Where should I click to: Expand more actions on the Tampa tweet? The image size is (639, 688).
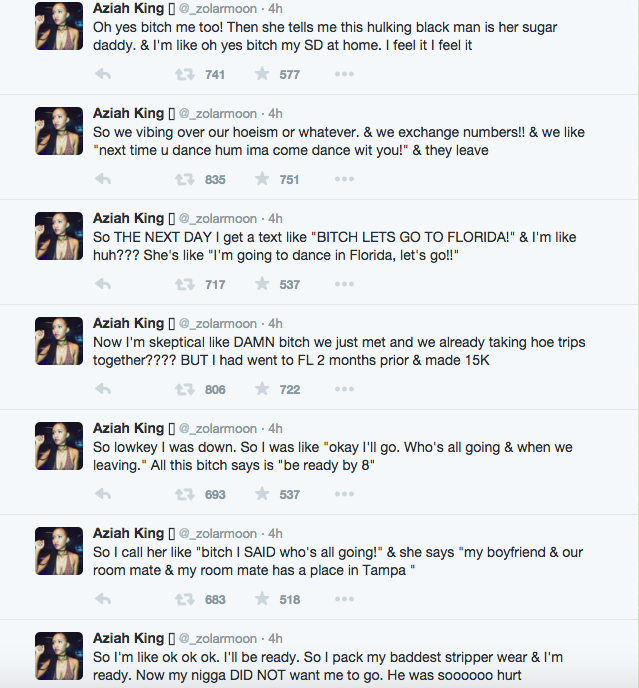point(344,599)
